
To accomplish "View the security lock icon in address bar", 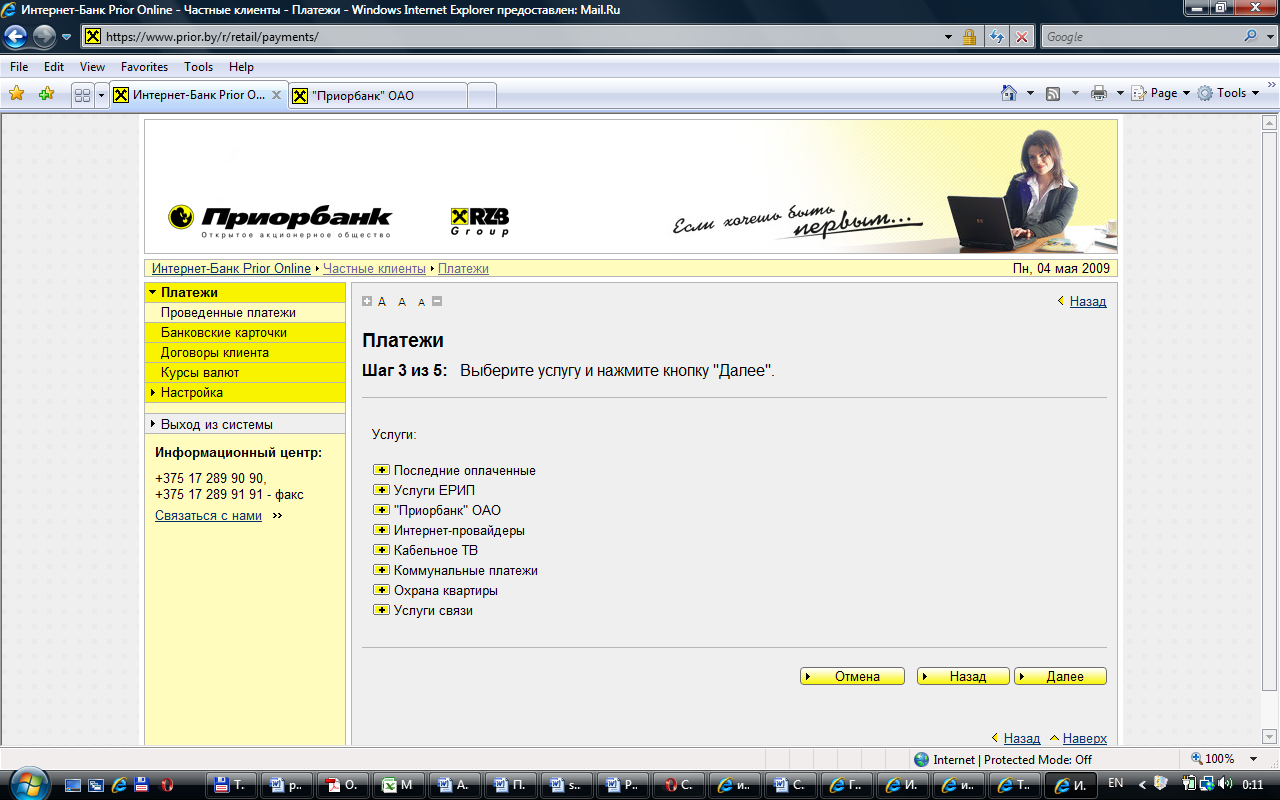I will pyautogui.click(x=969, y=37).
